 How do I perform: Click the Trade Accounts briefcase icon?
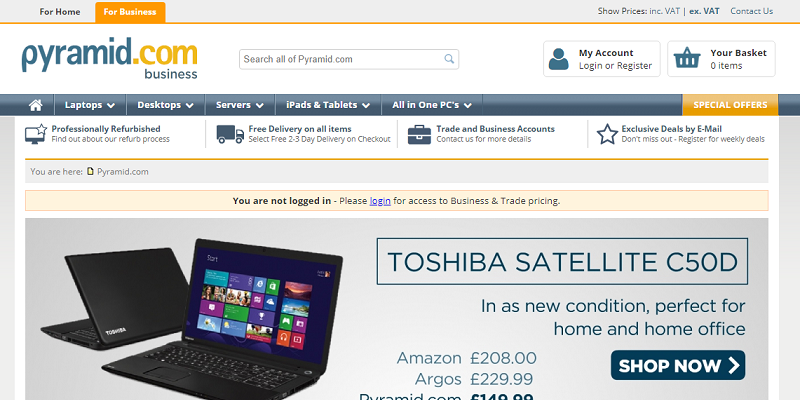pos(419,135)
